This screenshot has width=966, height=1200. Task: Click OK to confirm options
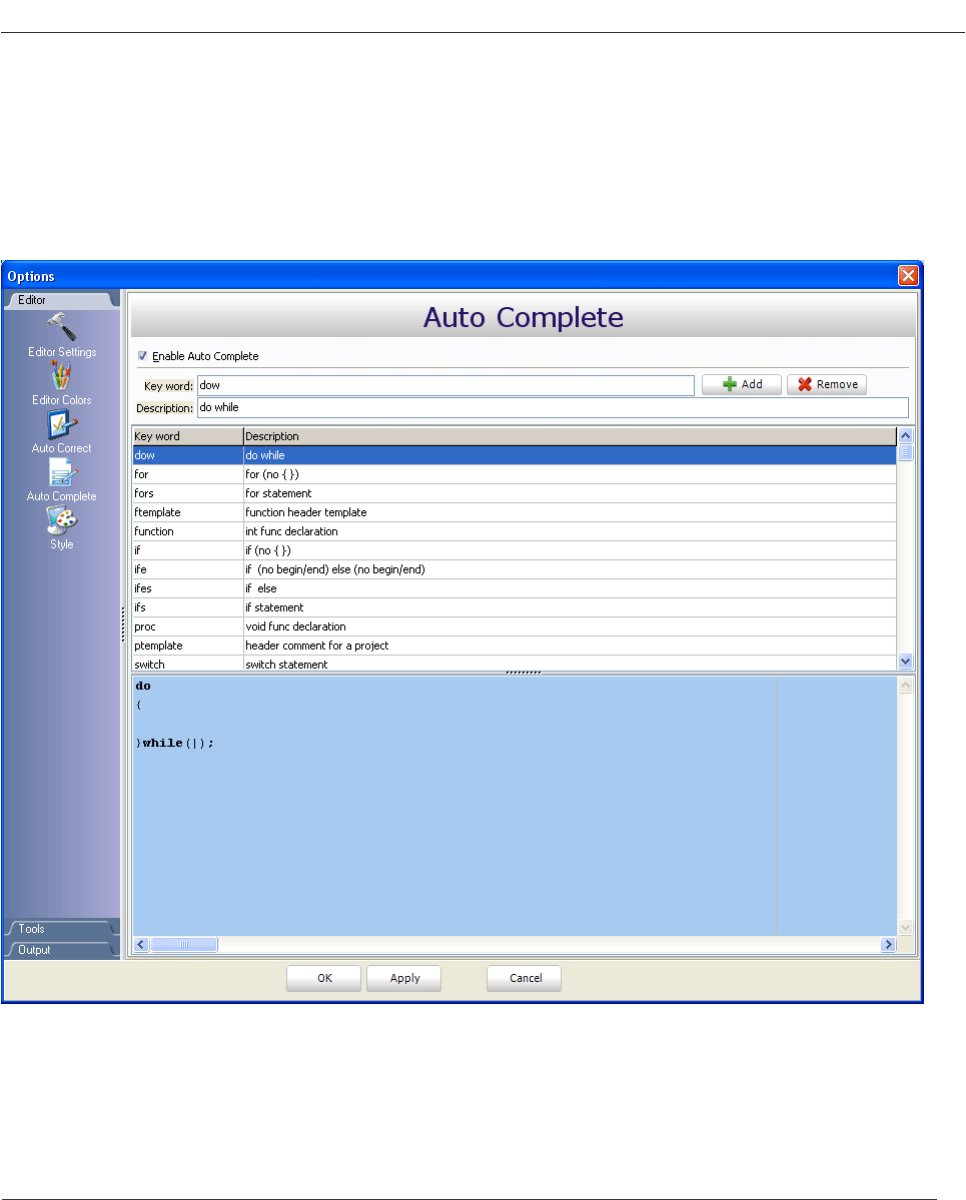(x=325, y=978)
